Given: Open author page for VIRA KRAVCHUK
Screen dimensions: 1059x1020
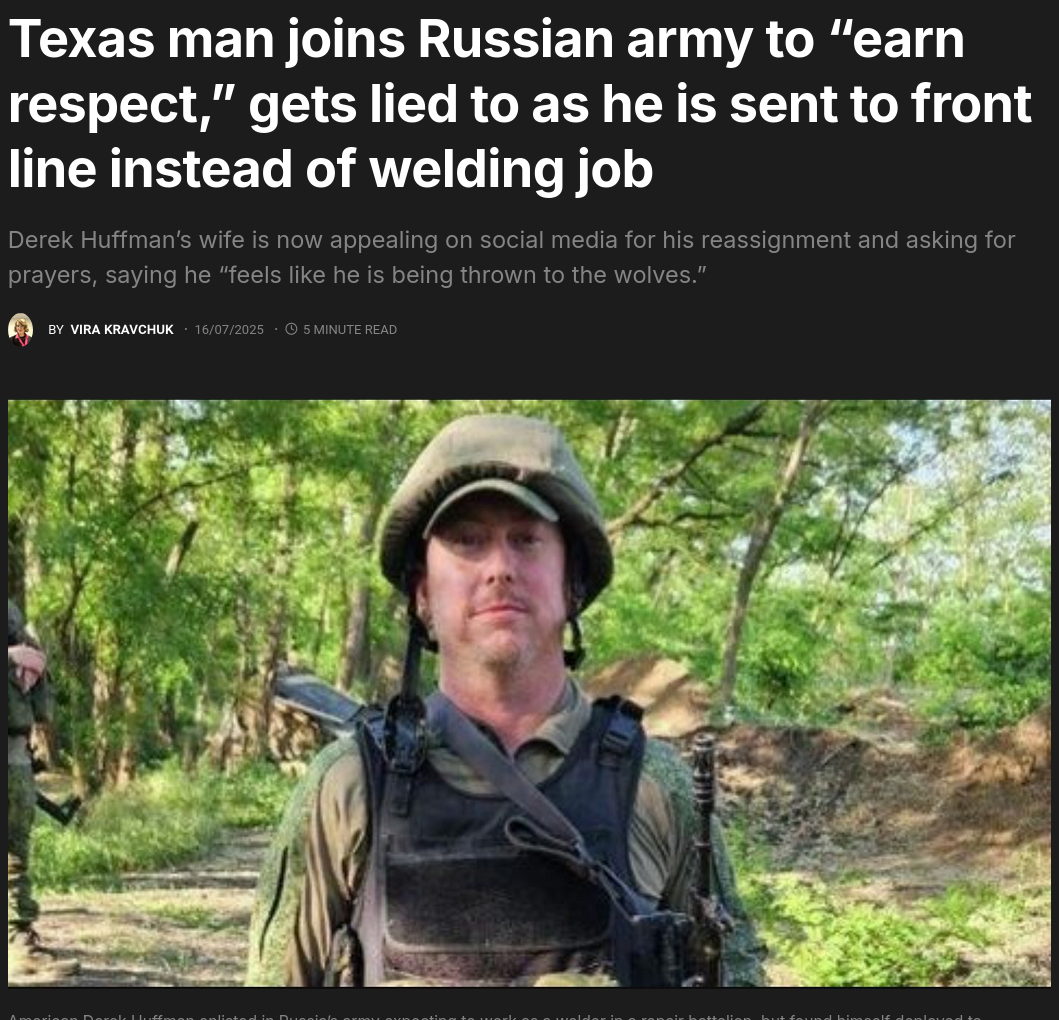Looking at the screenshot, I should click(x=122, y=330).
